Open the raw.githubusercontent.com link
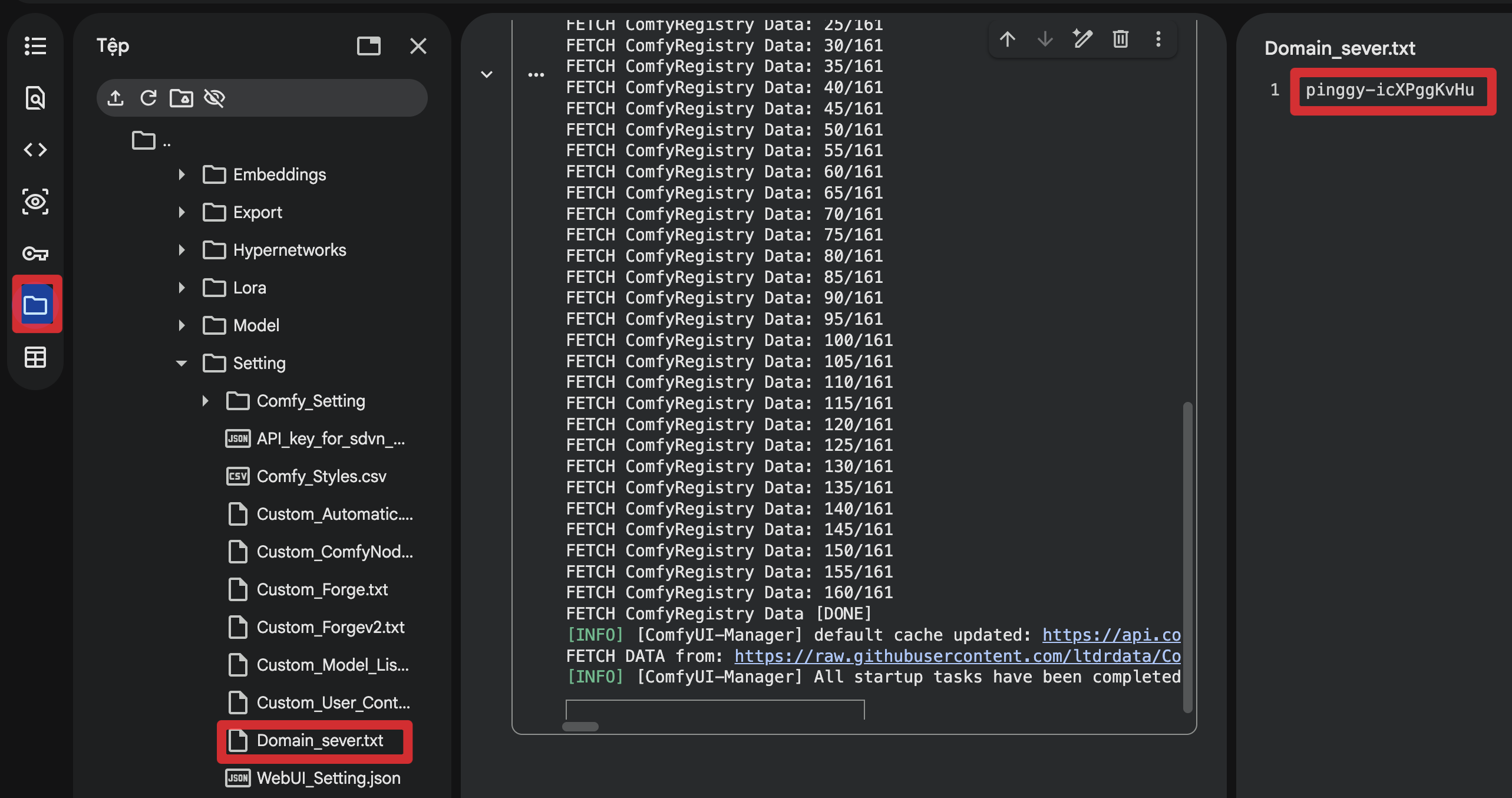1512x798 pixels. click(957, 656)
